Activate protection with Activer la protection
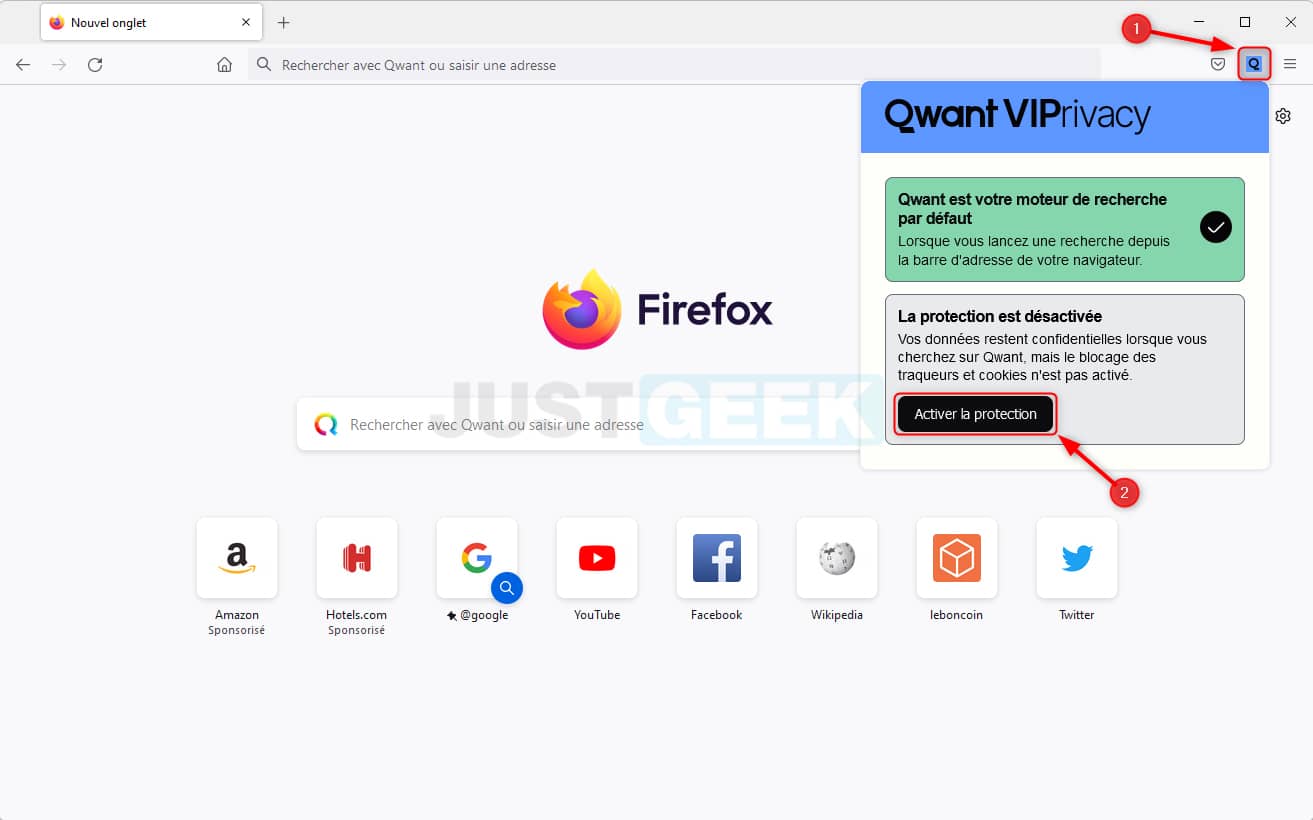The width and height of the screenshot is (1313, 820). coord(975,414)
